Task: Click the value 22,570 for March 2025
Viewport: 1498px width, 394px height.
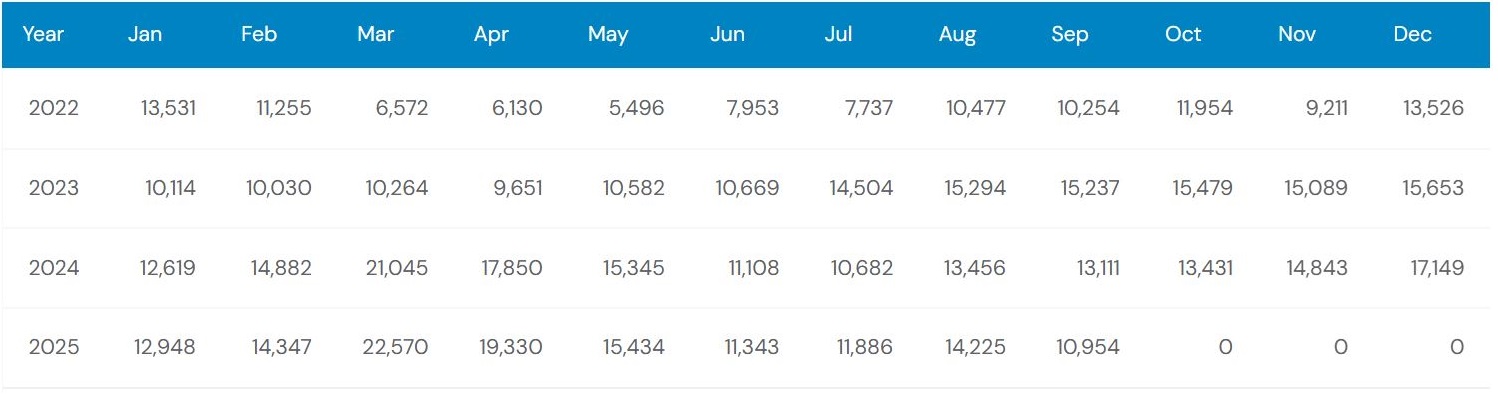Action: (x=393, y=347)
